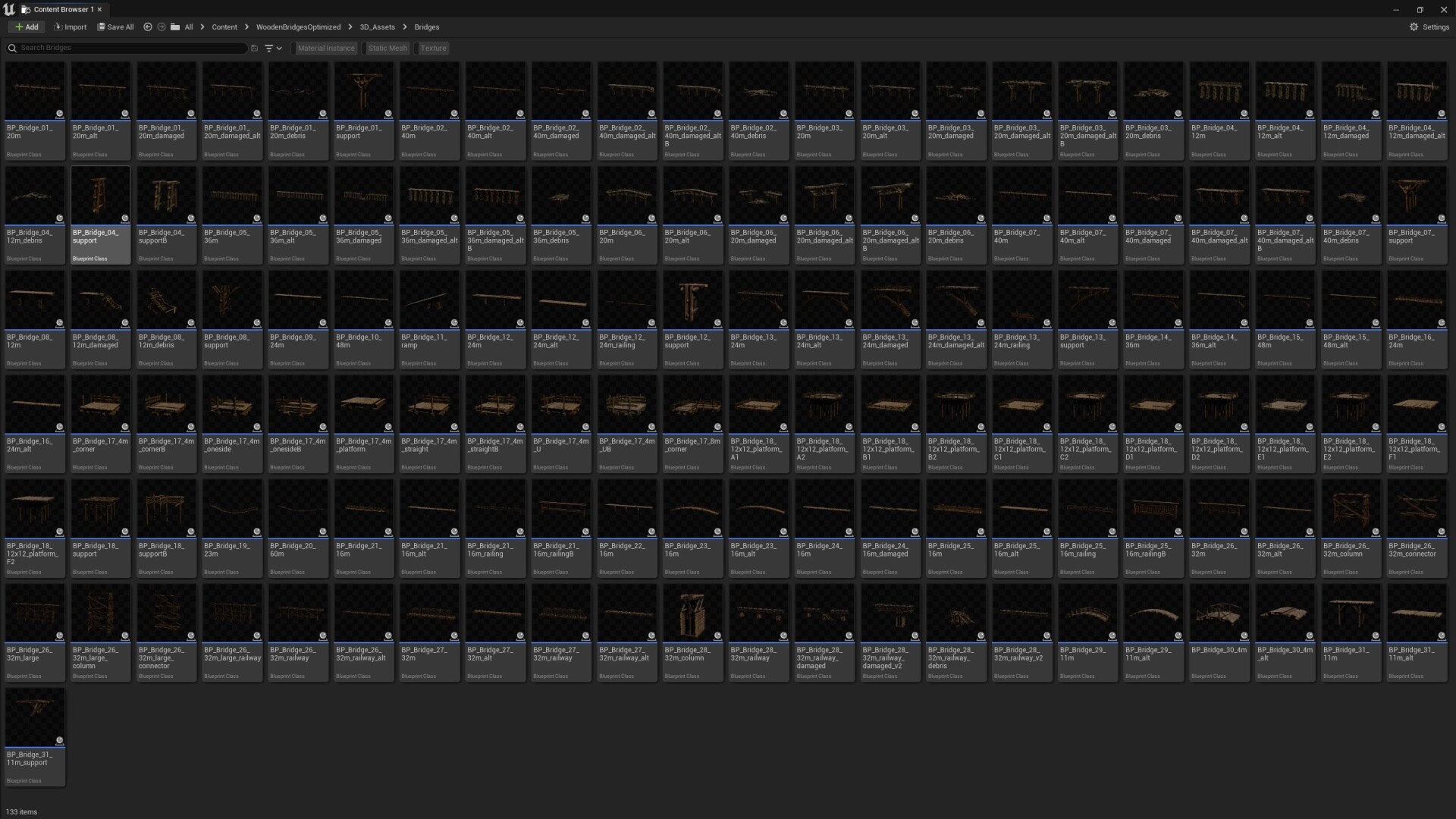Click the Add content button
This screenshot has height=819, width=1456.
coord(27,27)
